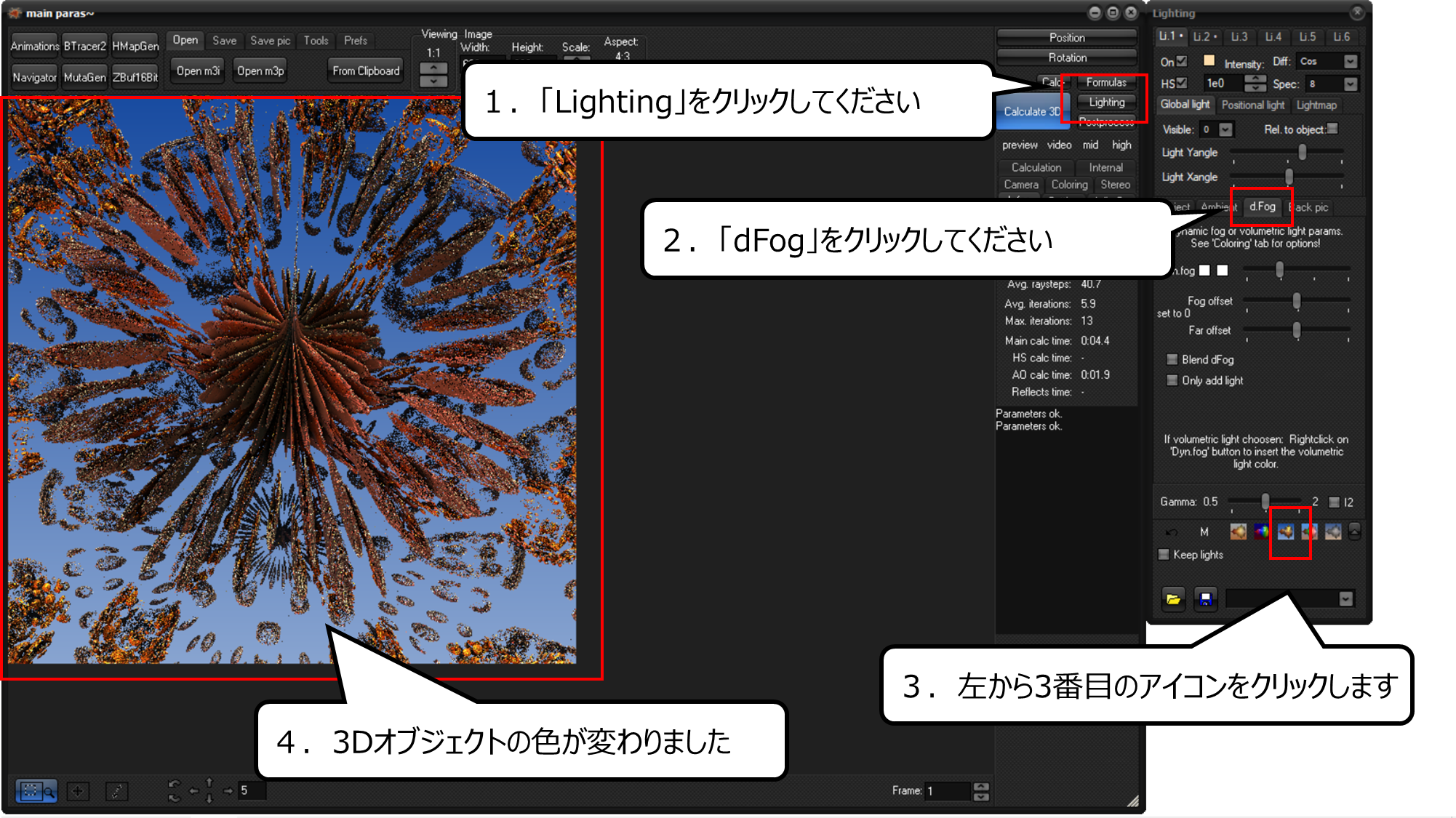Click the Formulas button
This screenshot has width=1456, height=818.
coord(1106,82)
